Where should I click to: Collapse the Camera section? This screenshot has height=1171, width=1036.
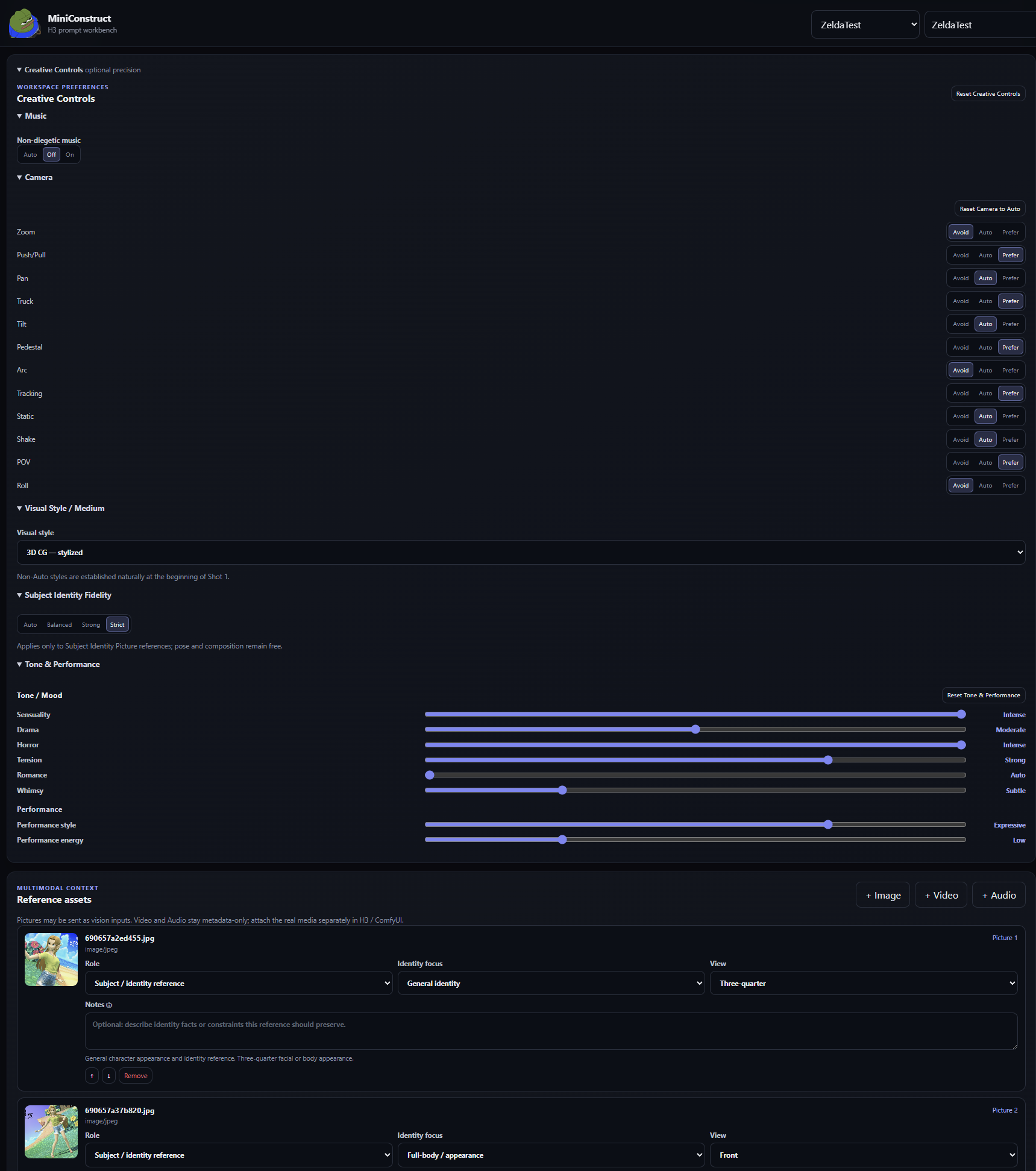tap(35, 178)
